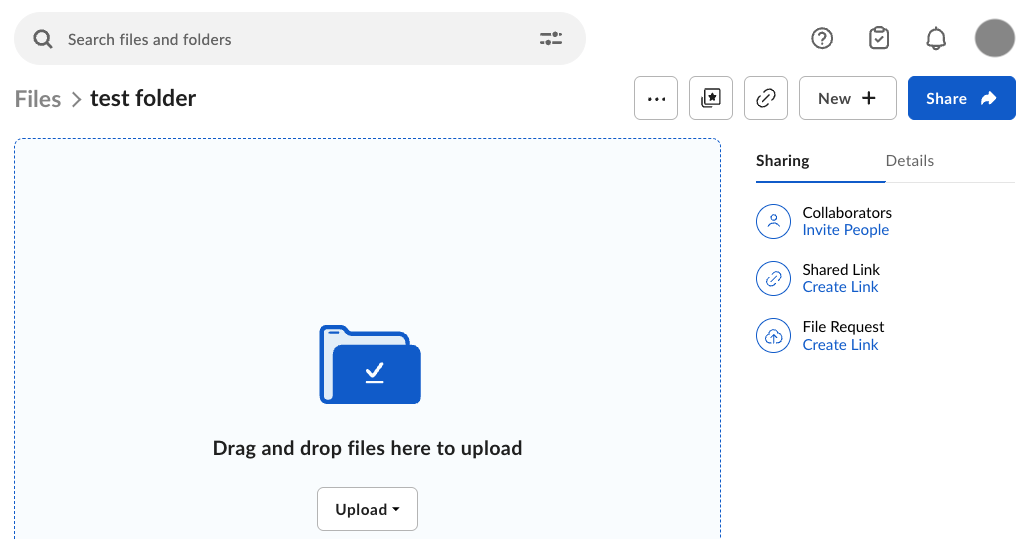The image size is (1024, 539).
Task: Click the Shared Link chain icon
Action: pos(773,278)
